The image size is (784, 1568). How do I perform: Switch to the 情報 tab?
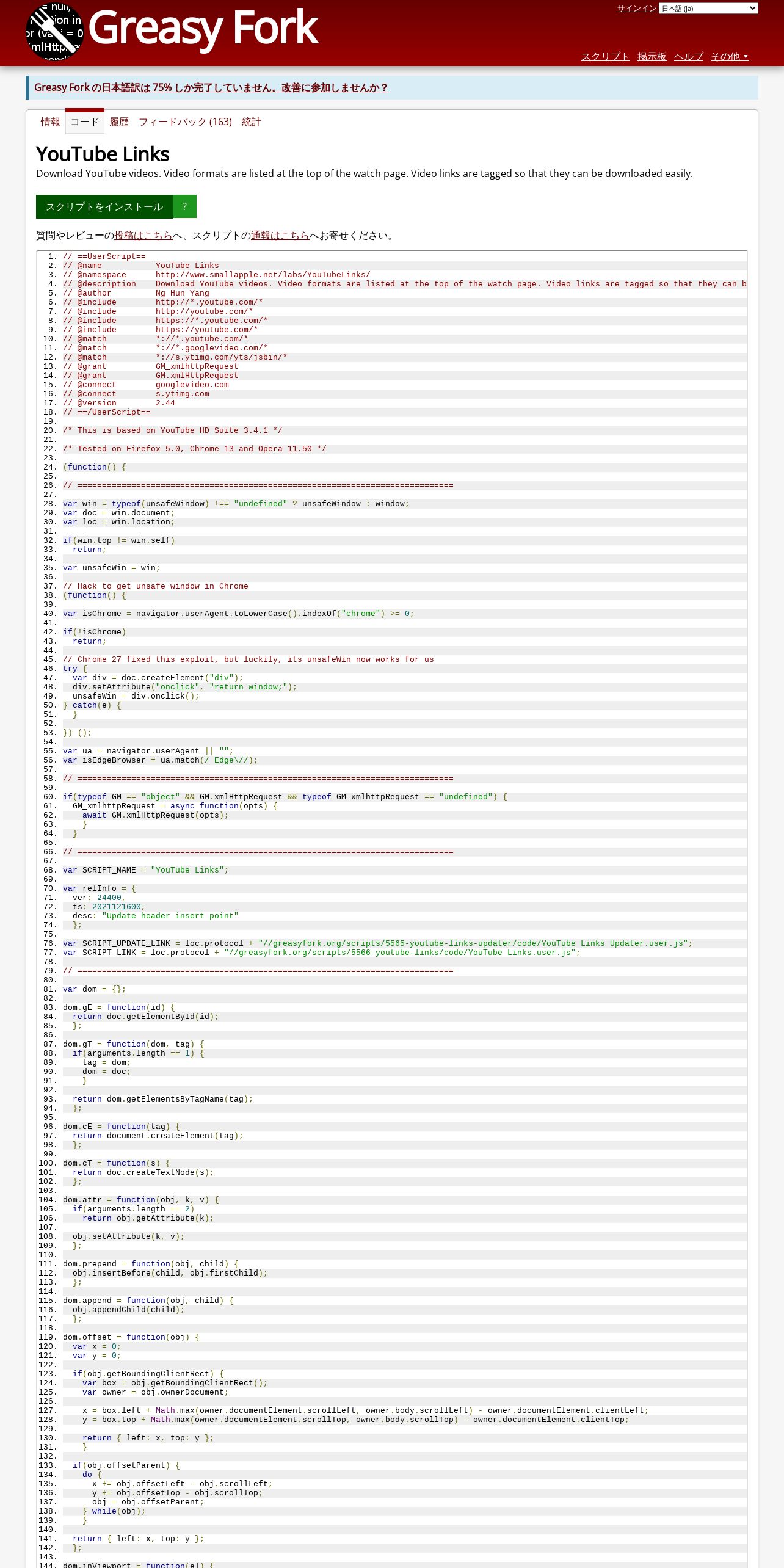coord(51,122)
